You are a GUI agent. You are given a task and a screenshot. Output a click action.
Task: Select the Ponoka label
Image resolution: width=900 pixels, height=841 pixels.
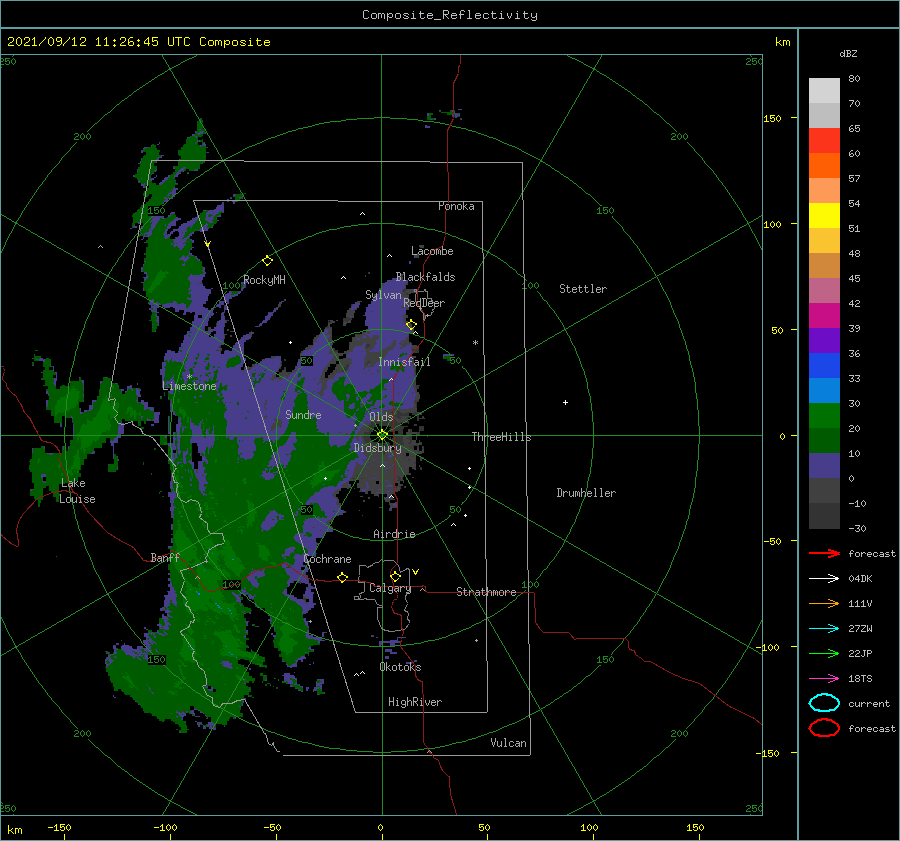coord(456,206)
